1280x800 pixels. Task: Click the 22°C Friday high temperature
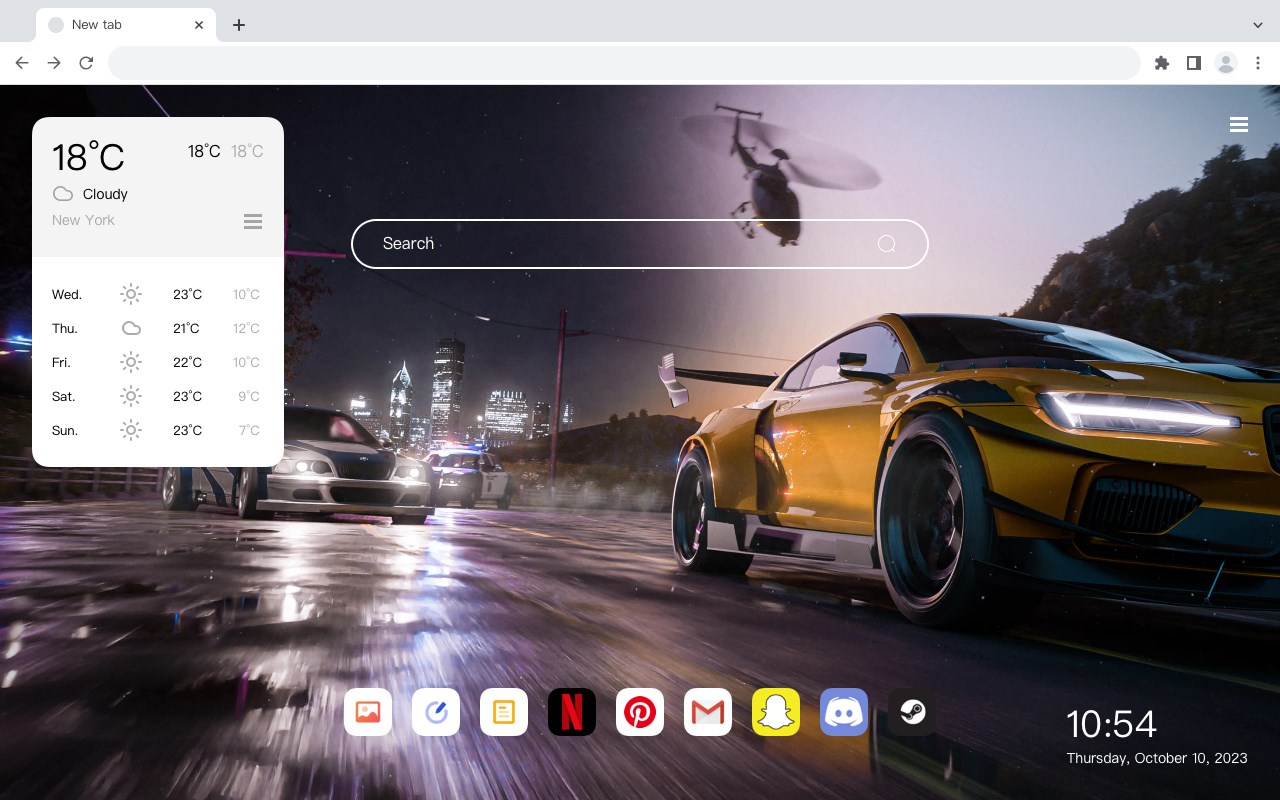187,362
